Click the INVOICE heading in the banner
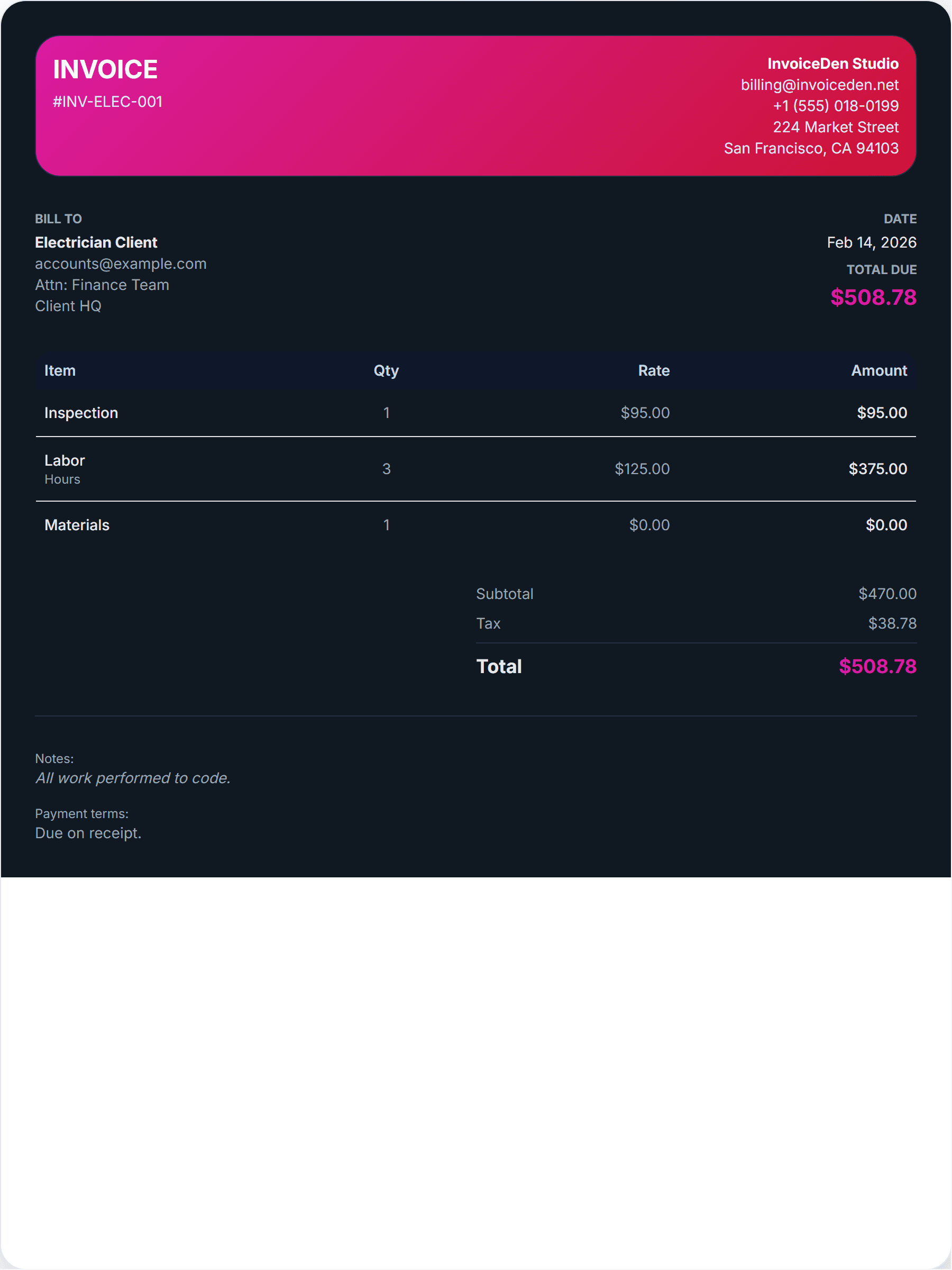This screenshot has width=952, height=1270. [105, 69]
